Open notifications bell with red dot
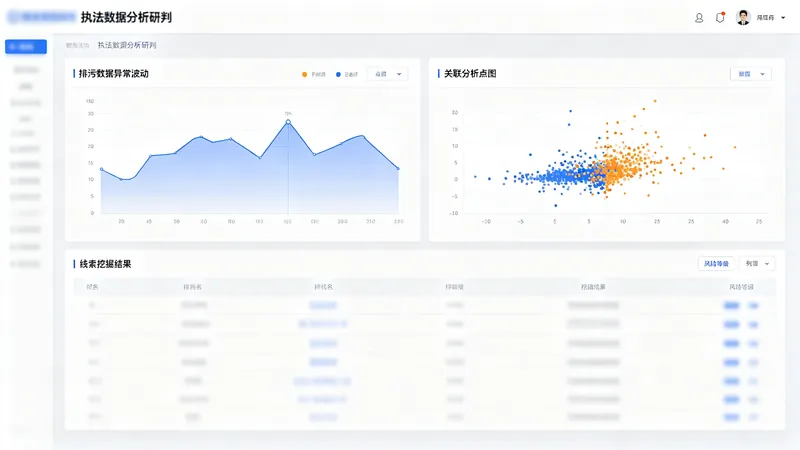800x450 pixels. [x=720, y=17]
